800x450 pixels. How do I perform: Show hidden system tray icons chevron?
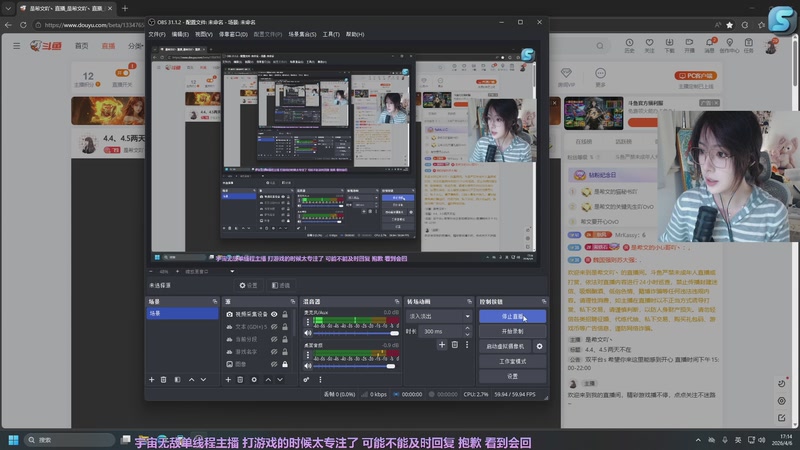pos(698,440)
